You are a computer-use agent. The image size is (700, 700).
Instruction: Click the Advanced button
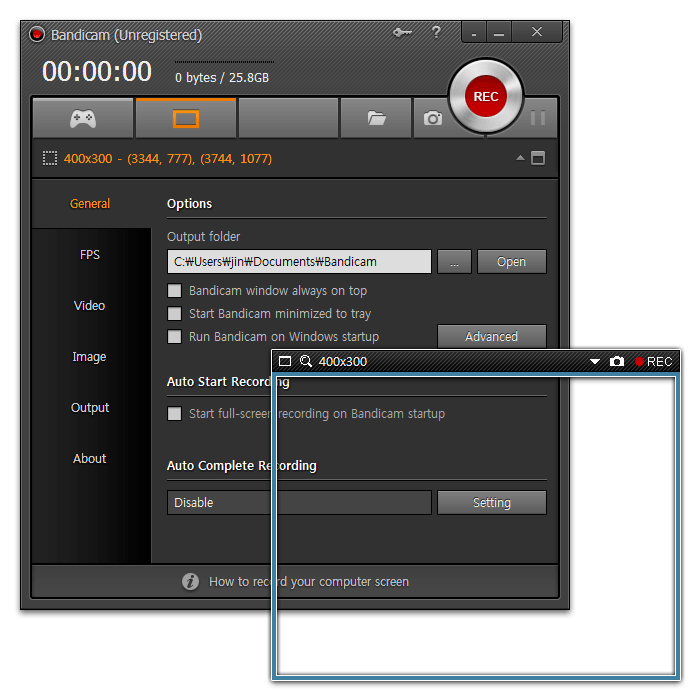click(492, 336)
